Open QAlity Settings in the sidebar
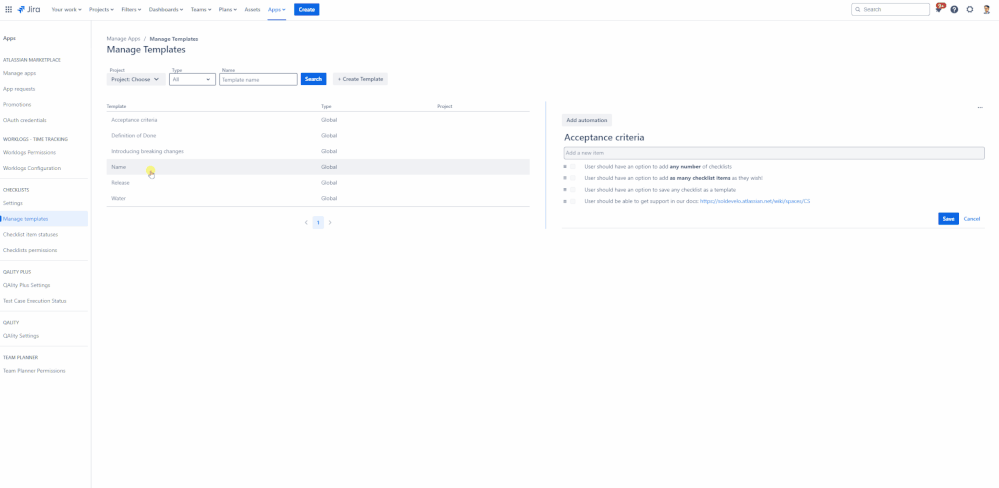The image size is (999, 488). click(x=21, y=336)
